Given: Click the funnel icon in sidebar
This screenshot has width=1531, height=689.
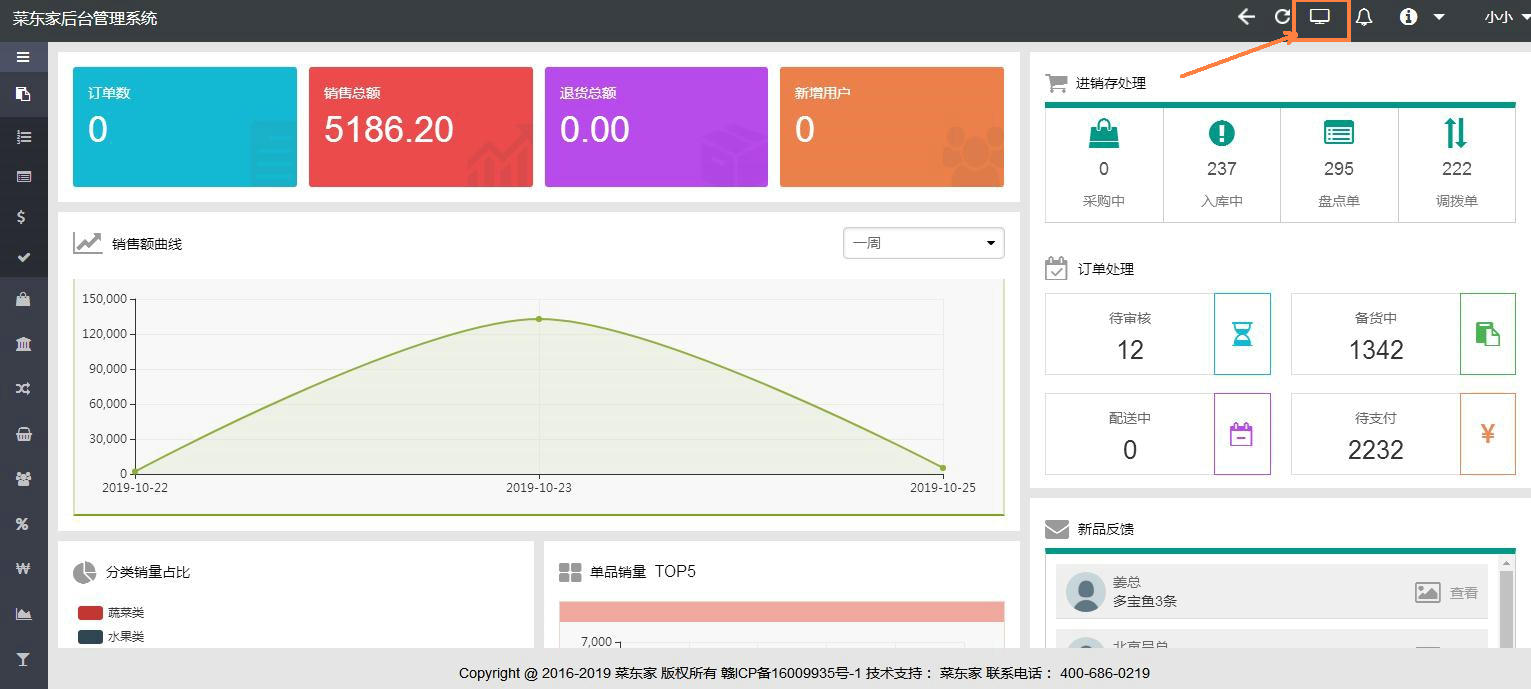Looking at the screenshot, I should click(23, 659).
